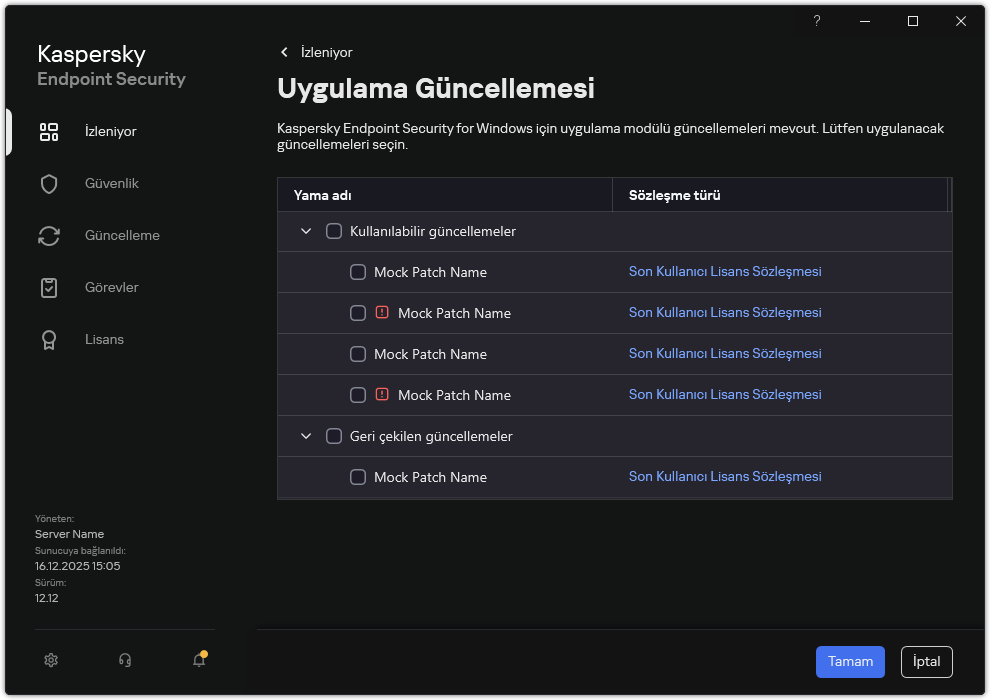990x700 pixels.
Task: Collapse the Kullanılabilir güncellemeler group
Action: coord(306,232)
